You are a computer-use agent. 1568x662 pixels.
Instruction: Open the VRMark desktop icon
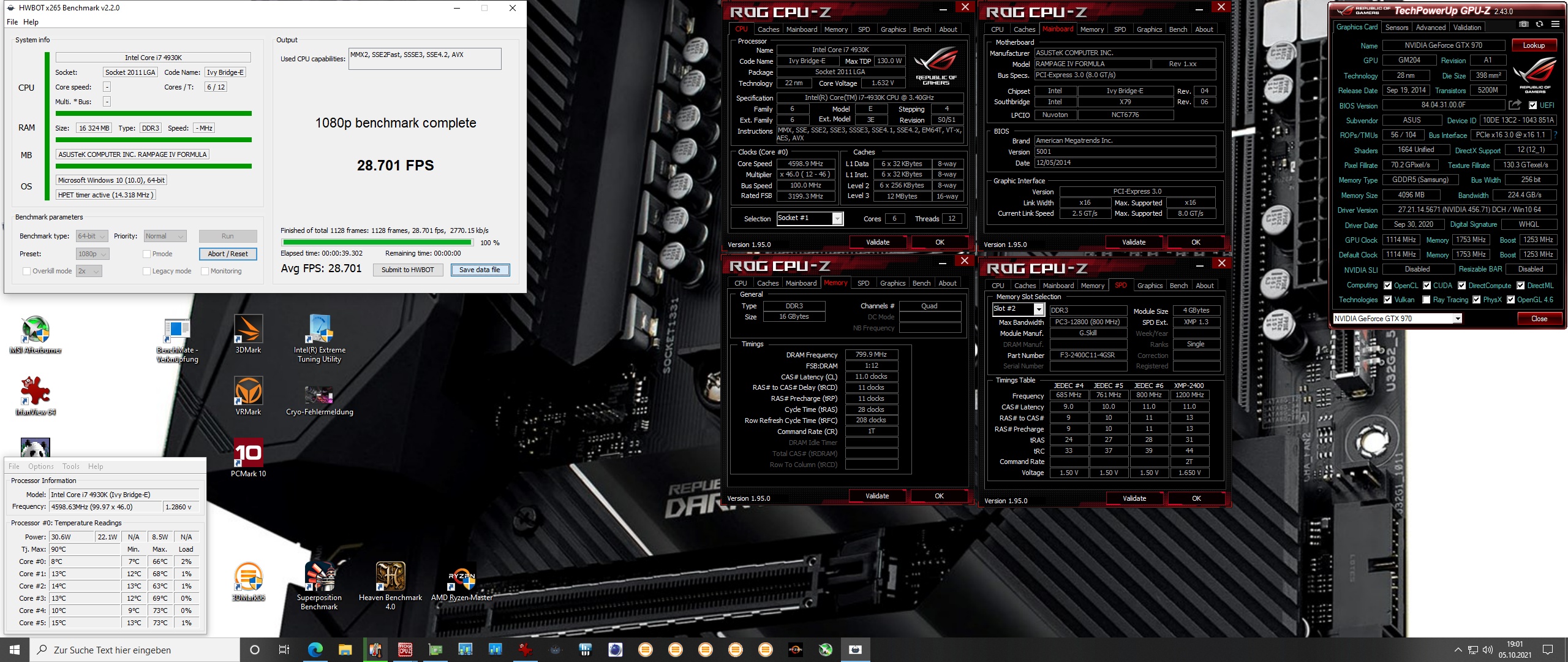click(x=248, y=397)
